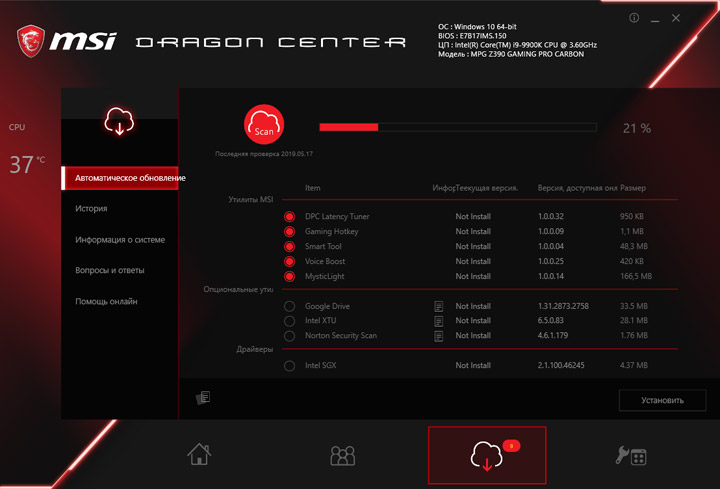Viewport: 720px width, 489px height.
Task: Click Gaming Hotkey item name
Action: pyautogui.click(x=332, y=231)
